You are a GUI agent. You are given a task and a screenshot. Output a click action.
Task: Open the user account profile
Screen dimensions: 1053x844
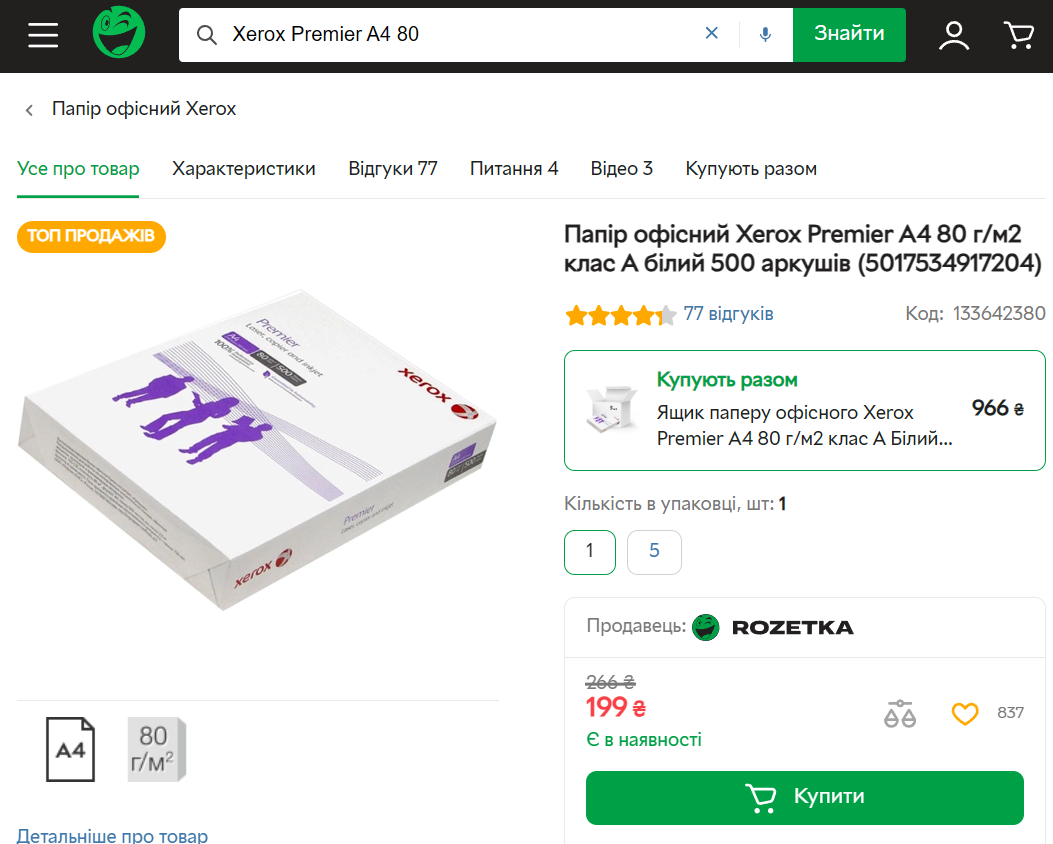(x=954, y=35)
